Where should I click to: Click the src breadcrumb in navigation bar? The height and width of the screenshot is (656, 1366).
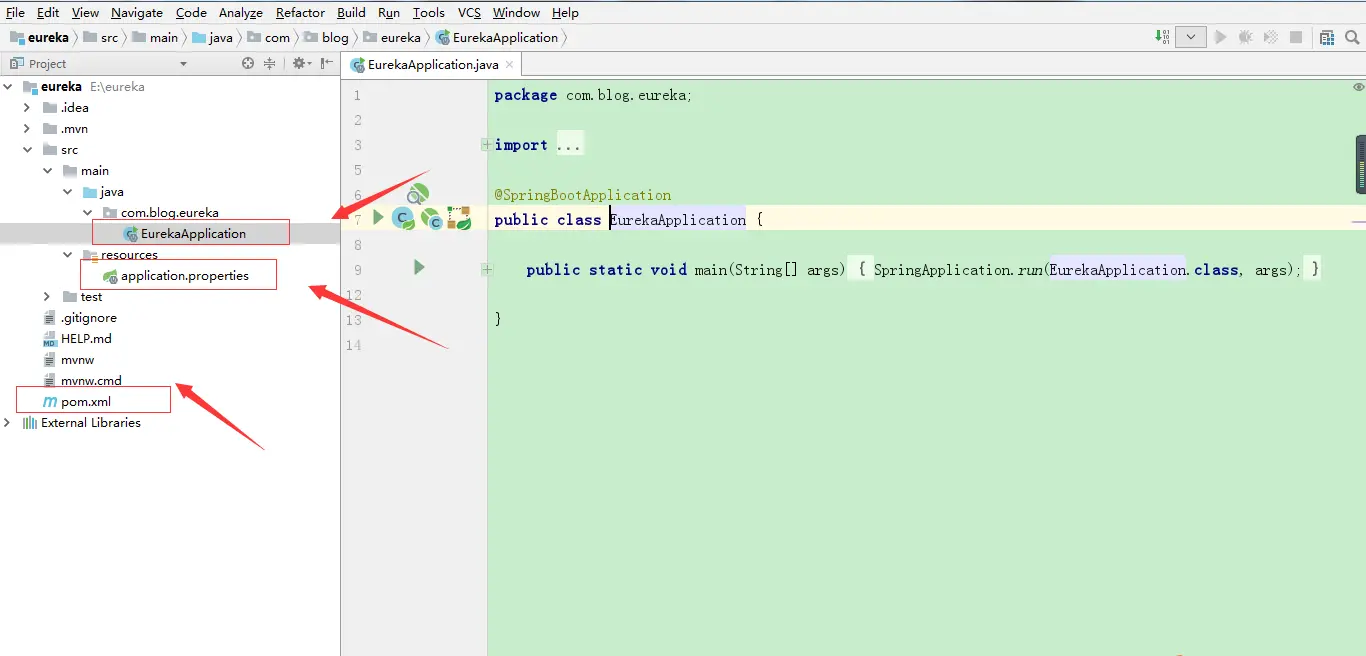pyautogui.click(x=100, y=37)
